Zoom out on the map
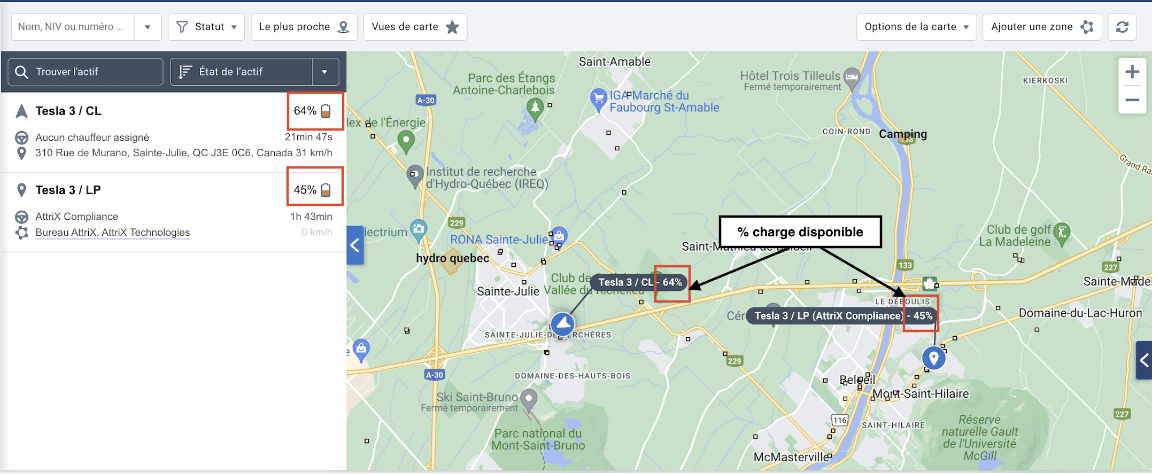 click(x=1132, y=100)
